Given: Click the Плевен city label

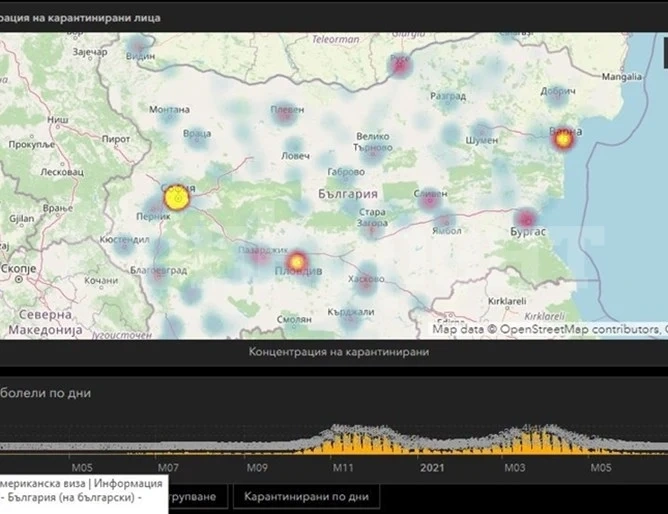Looking at the screenshot, I should (288, 109).
